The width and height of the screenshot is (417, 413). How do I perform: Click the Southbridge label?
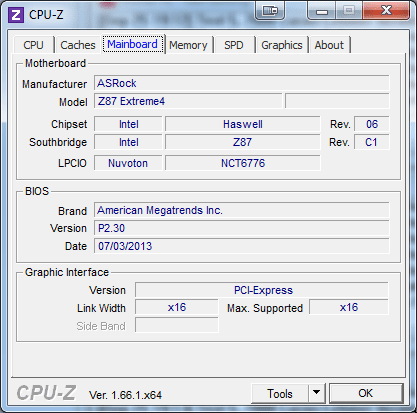point(58,142)
